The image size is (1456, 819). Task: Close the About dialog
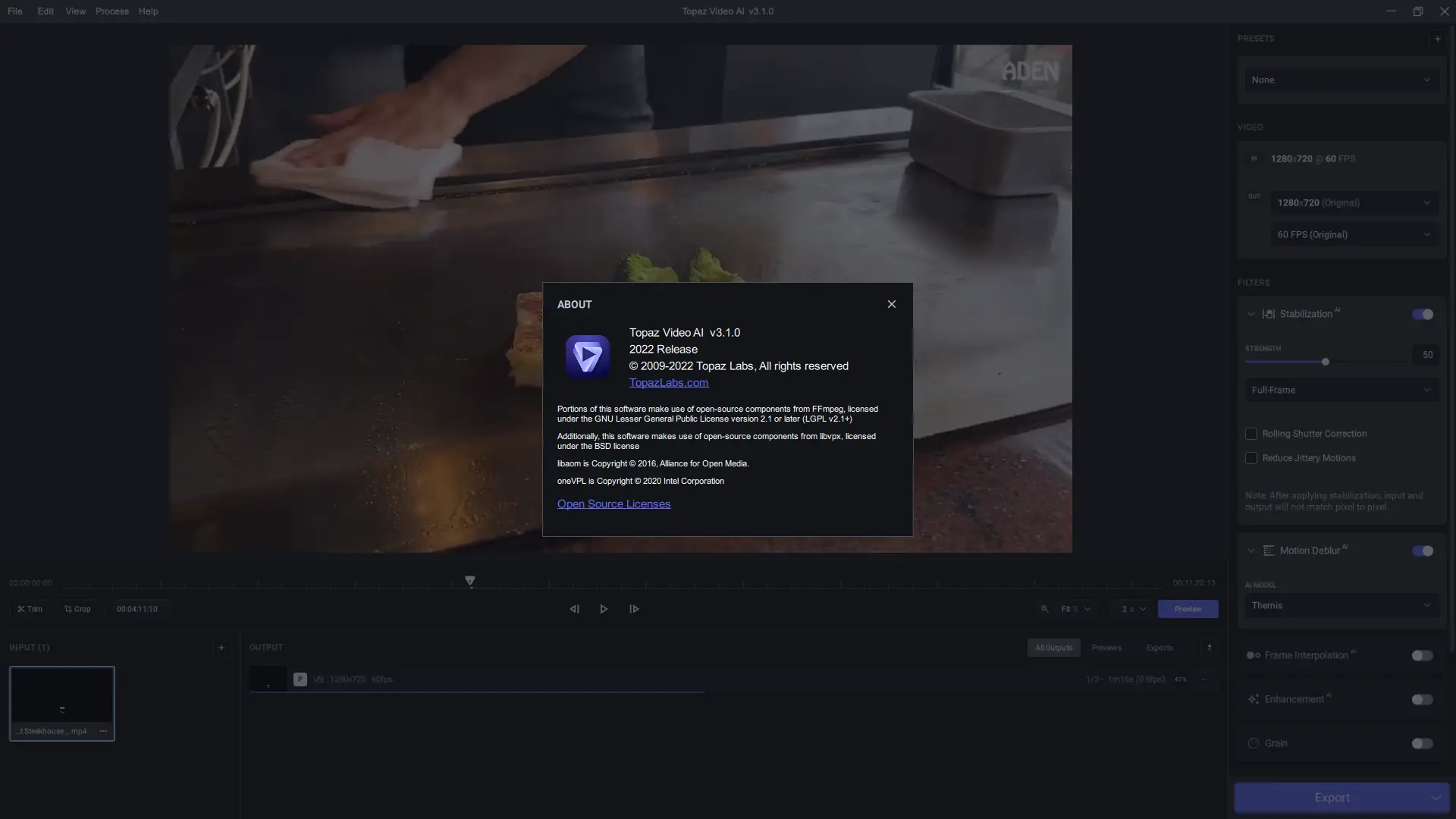[891, 304]
